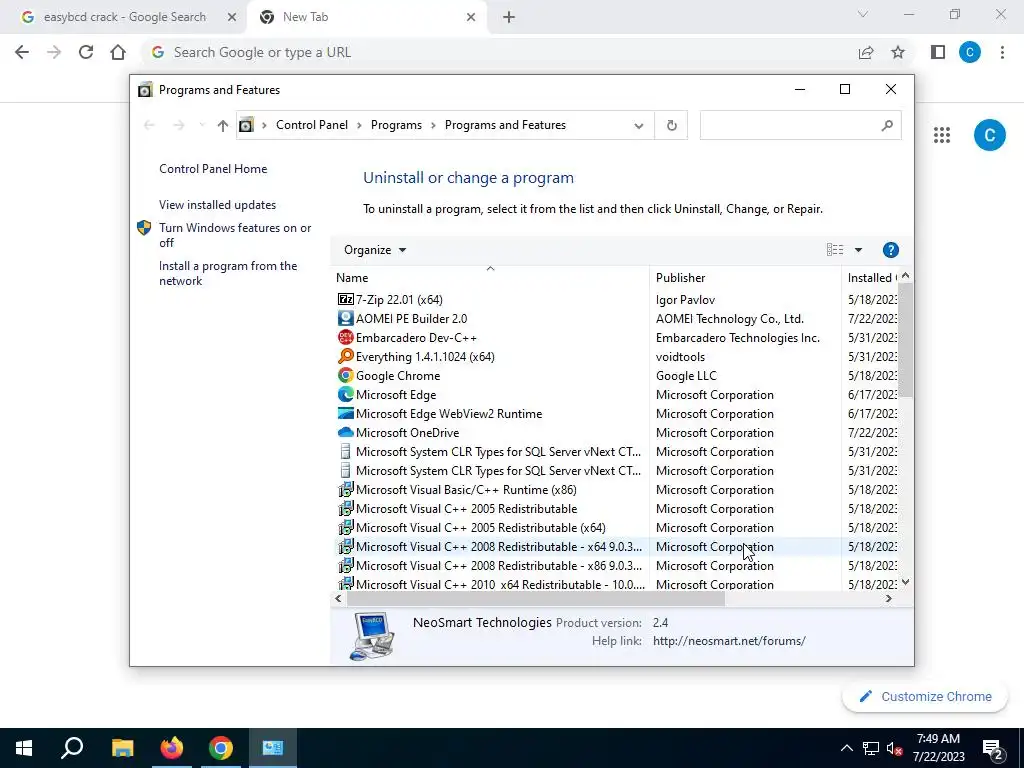Viewport: 1024px width, 768px height.
Task: Open the Chrome home page button
Action: (x=118, y=52)
